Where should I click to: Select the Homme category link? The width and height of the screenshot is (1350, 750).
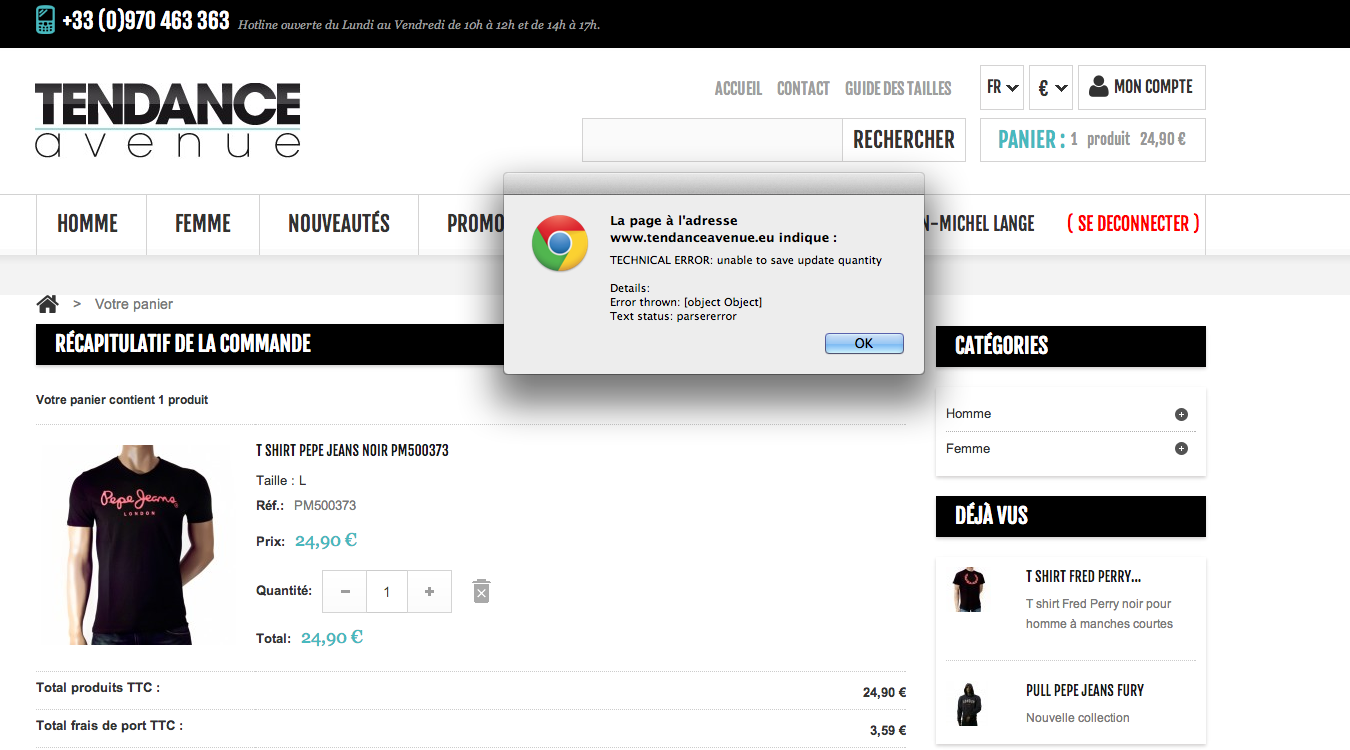click(x=968, y=414)
